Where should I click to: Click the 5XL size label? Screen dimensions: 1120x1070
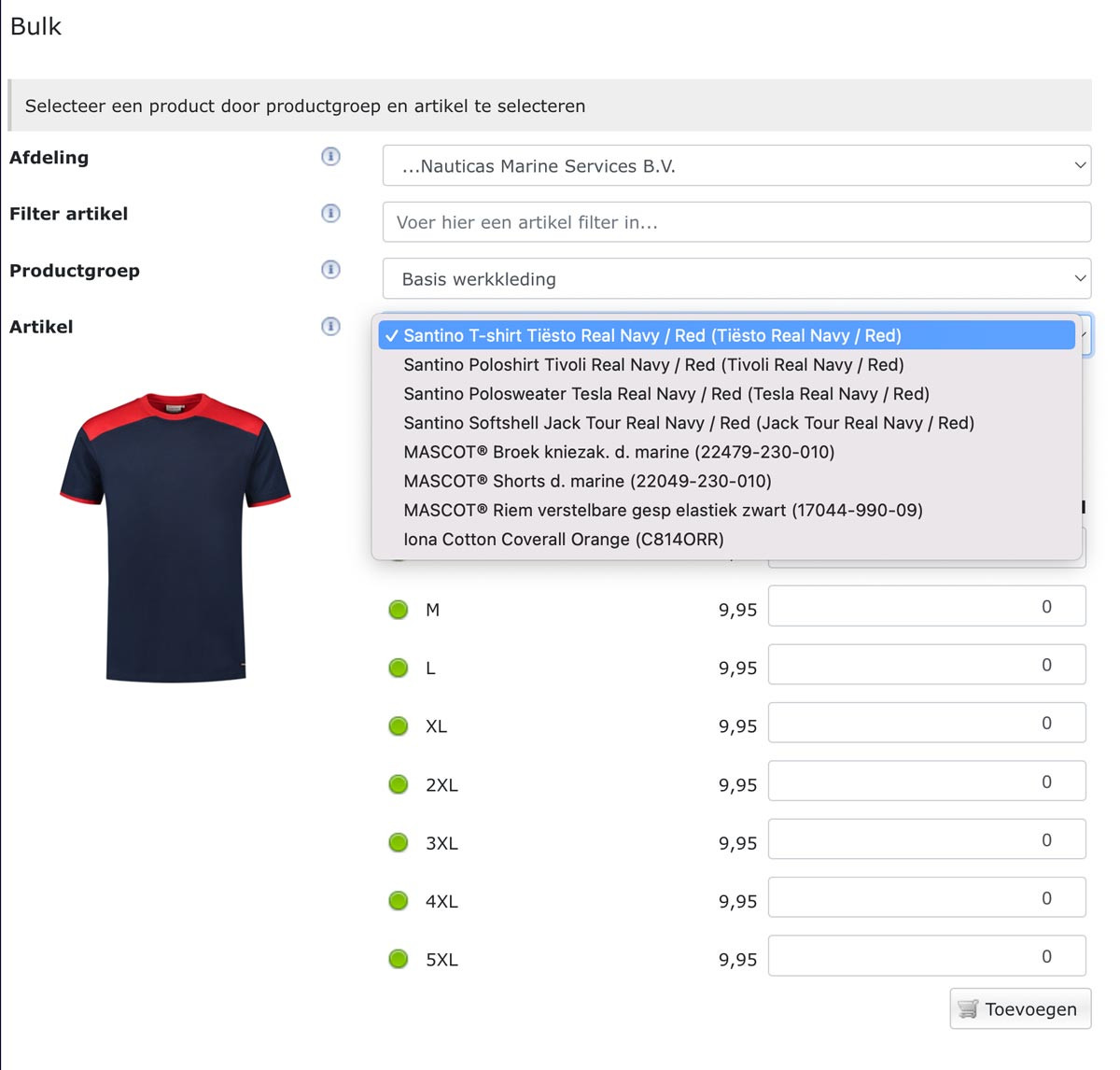tap(441, 960)
